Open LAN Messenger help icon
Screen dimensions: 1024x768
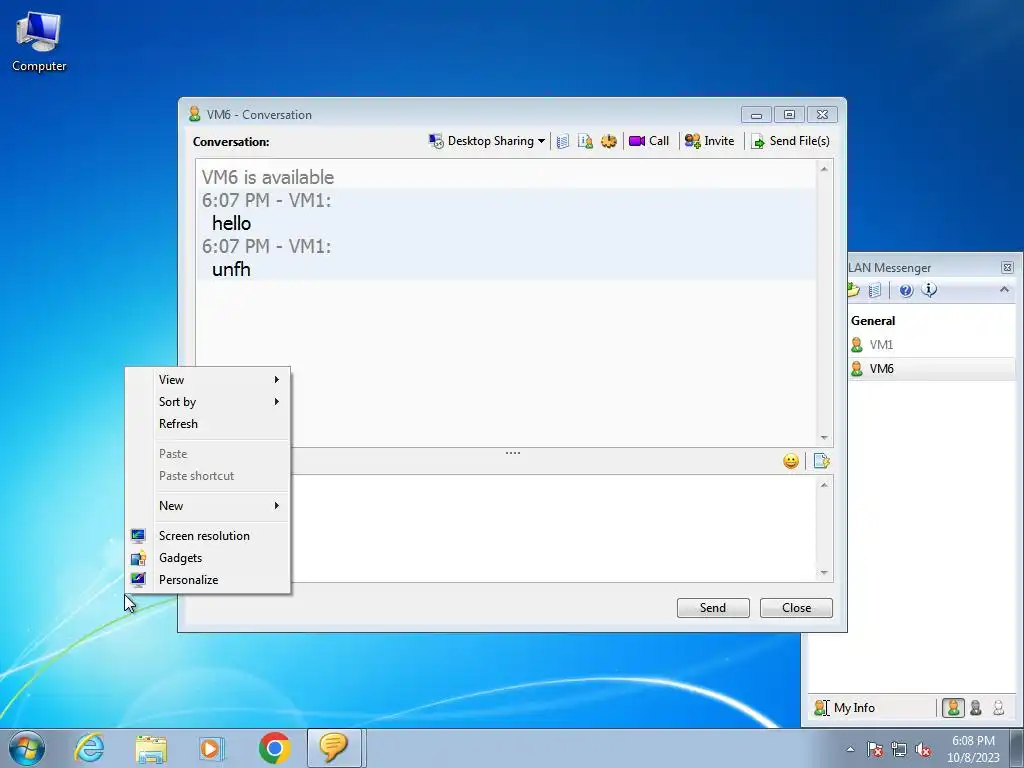906,291
